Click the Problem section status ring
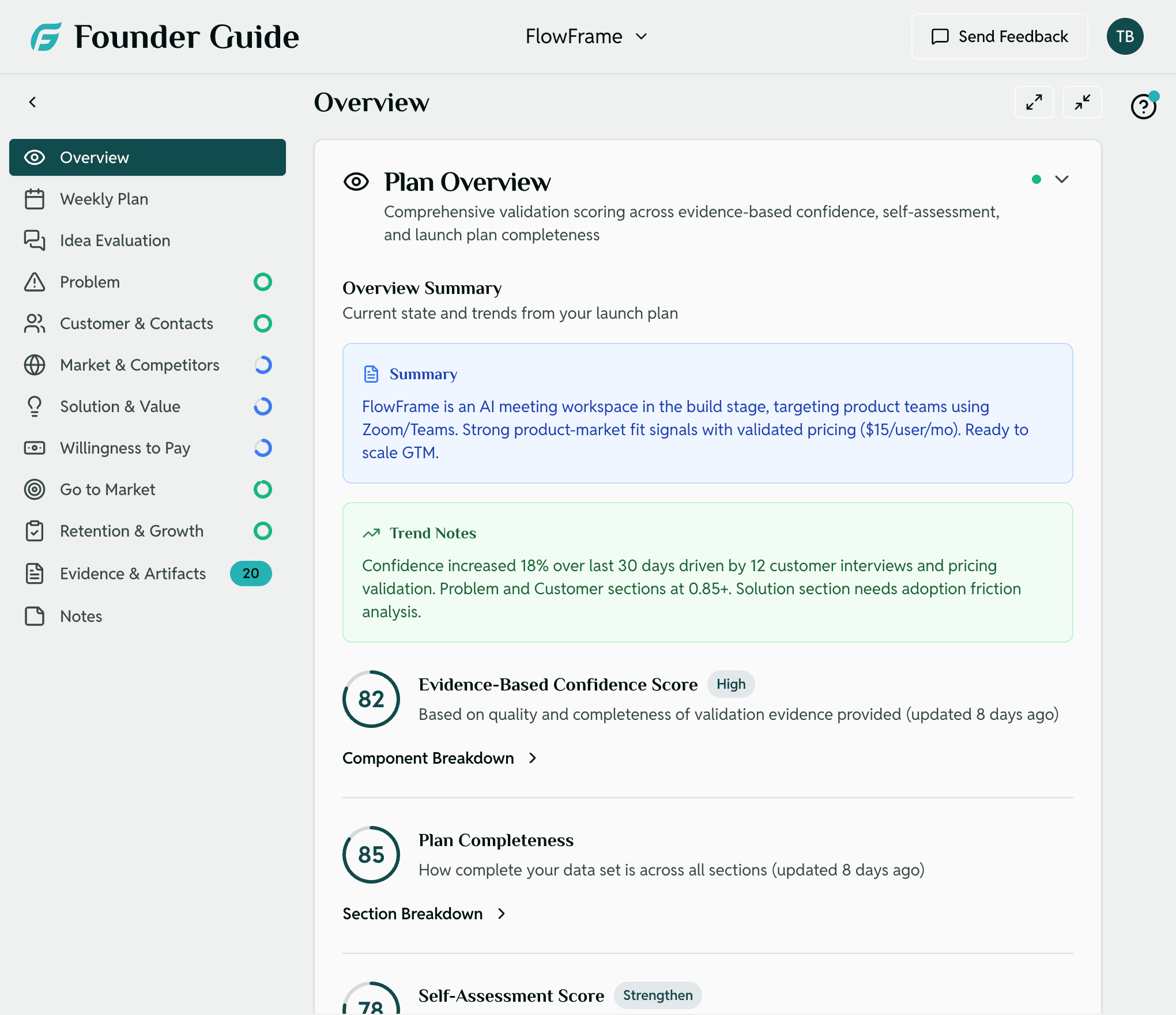 pos(262,282)
